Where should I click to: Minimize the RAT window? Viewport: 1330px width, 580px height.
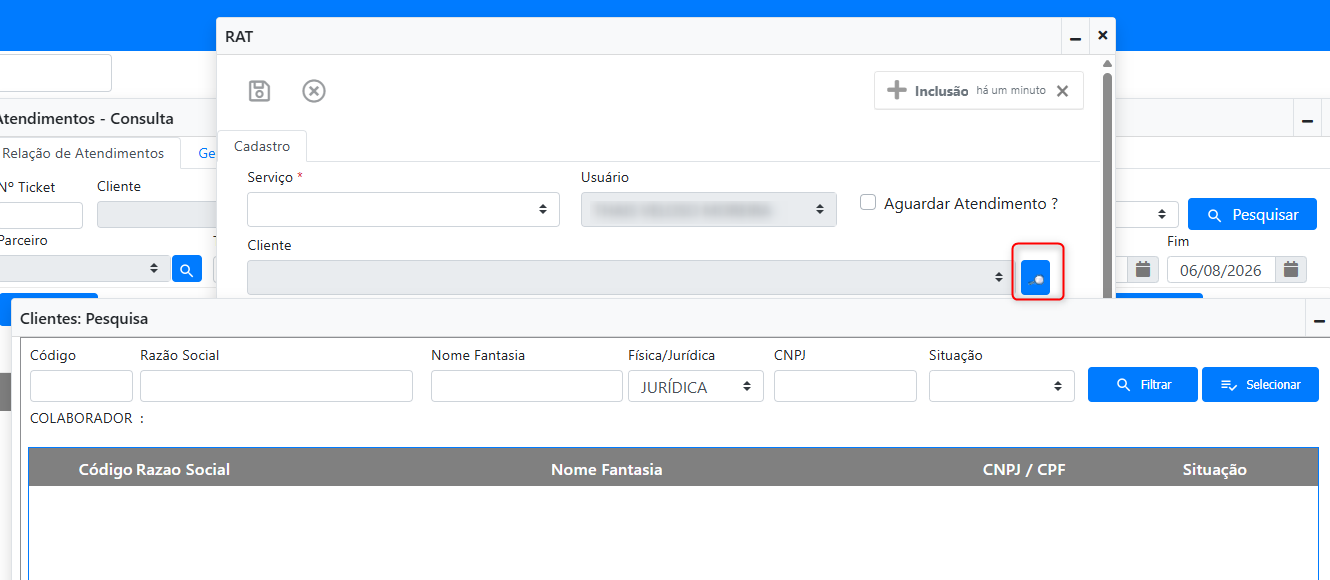point(1075,37)
